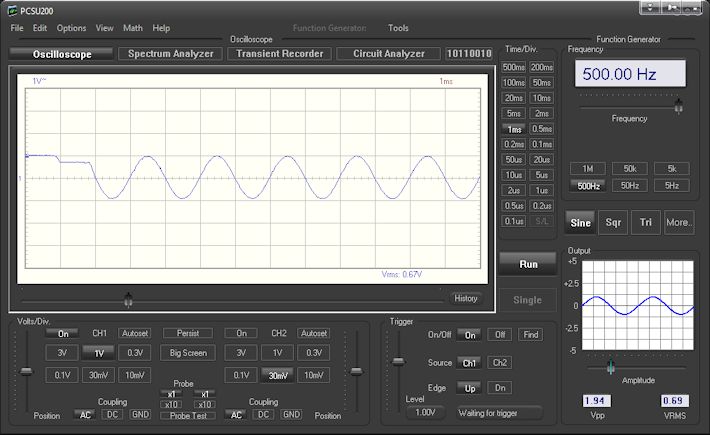710x435 pixels.
Task: Open the Options menu
Action: click(71, 28)
